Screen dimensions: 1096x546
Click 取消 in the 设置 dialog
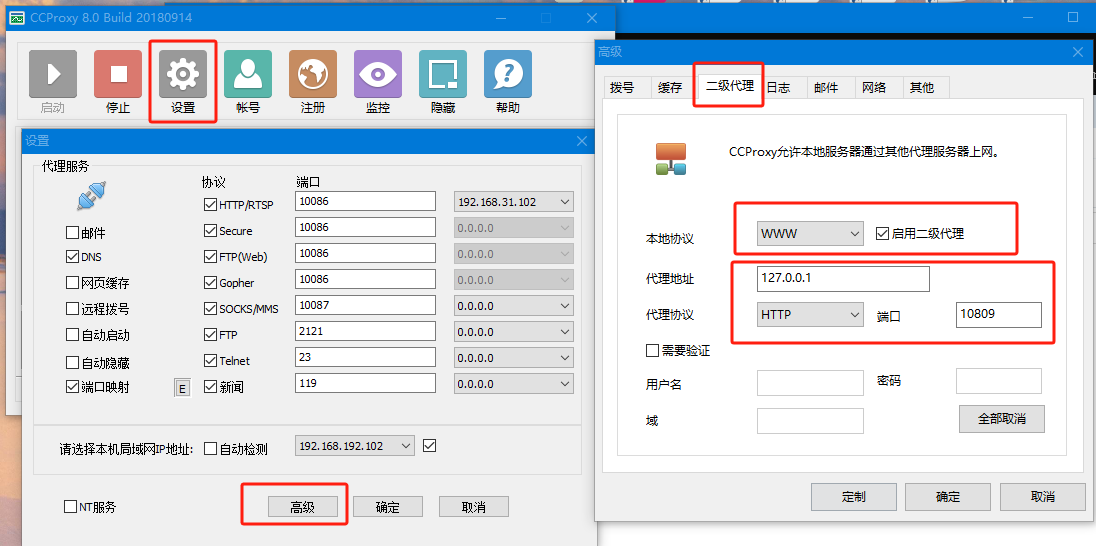pyautogui.click(x=474, y=507)
